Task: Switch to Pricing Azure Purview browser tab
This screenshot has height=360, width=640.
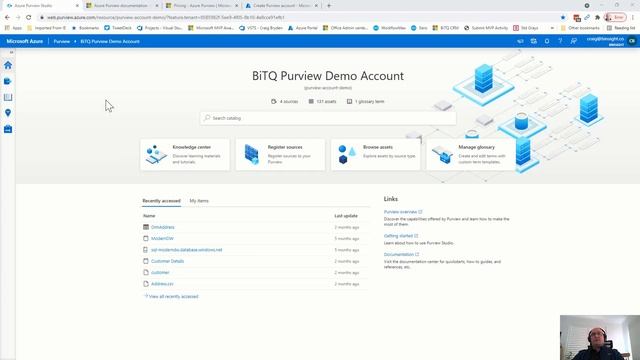Action: click(202, 6)
